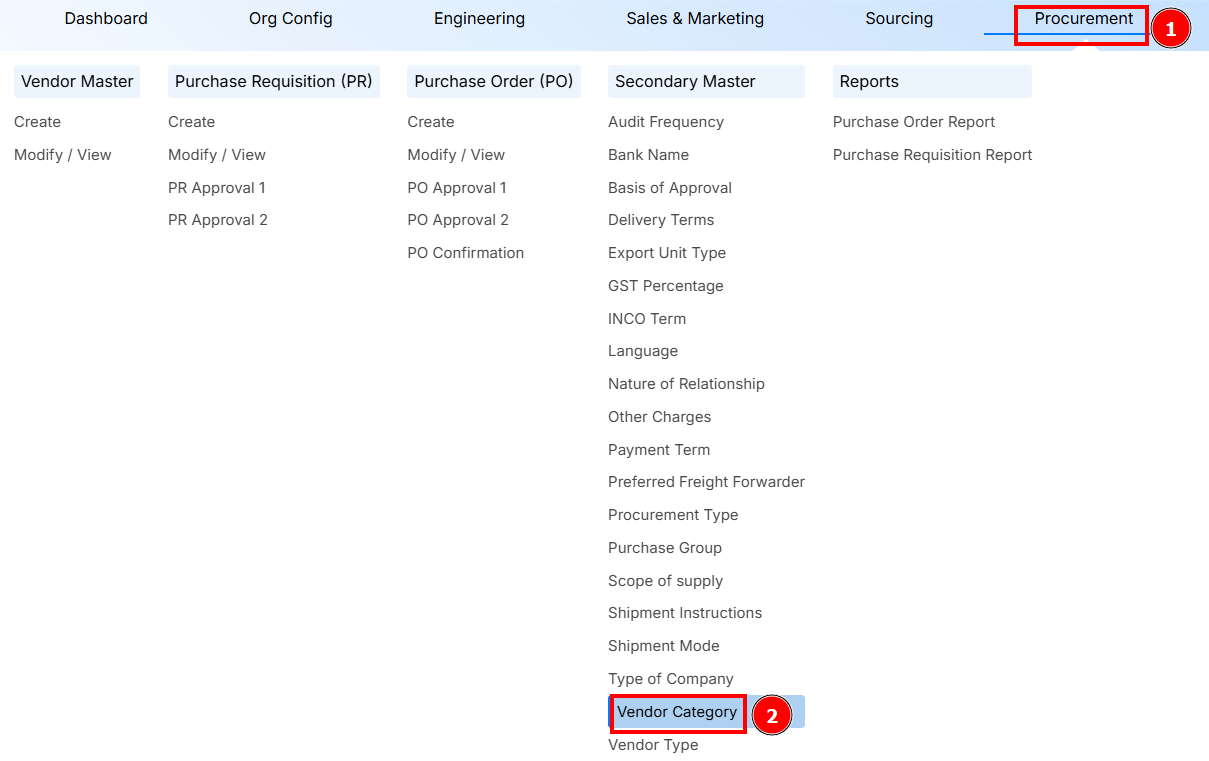The width and height of the screenshot is (1209, 761).
Task: Open PO Confirmation
Action: click(465, 252)
